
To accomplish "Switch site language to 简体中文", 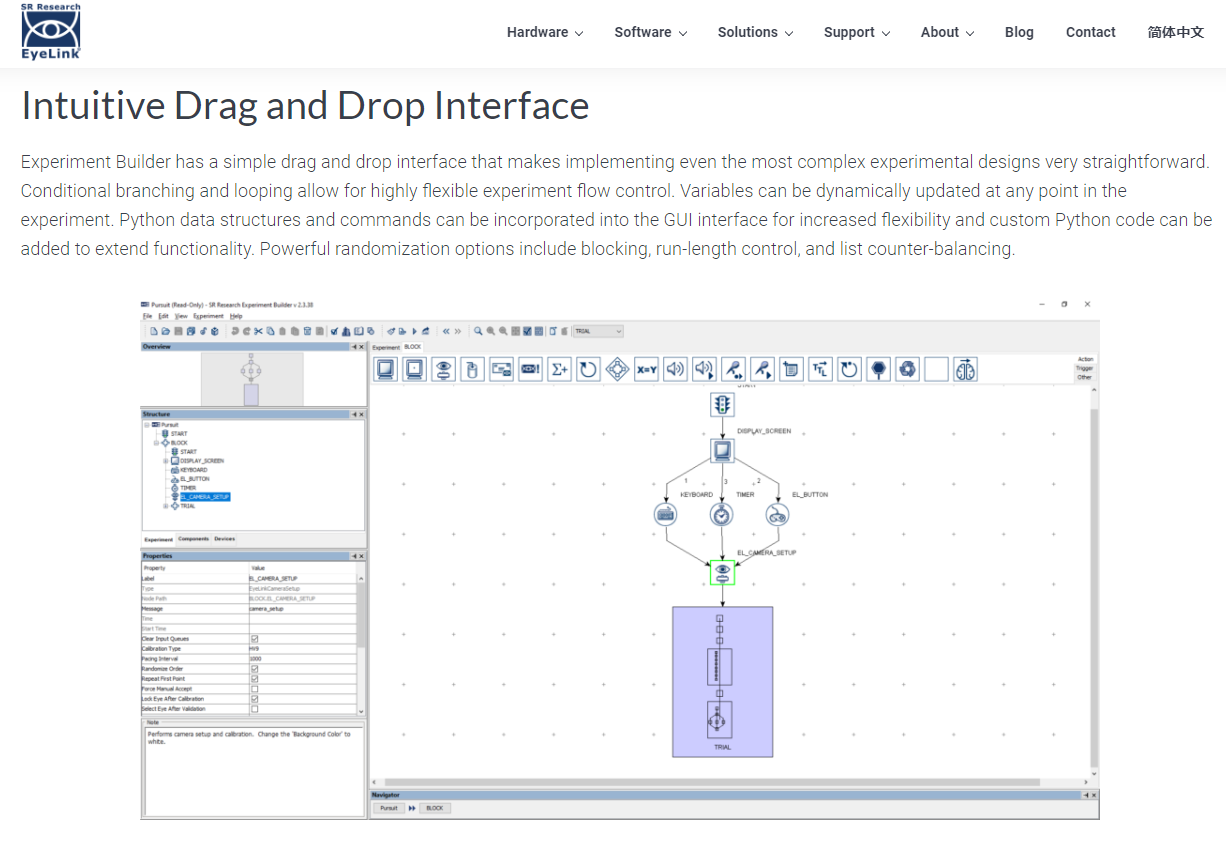I will tap(1176, 32).
